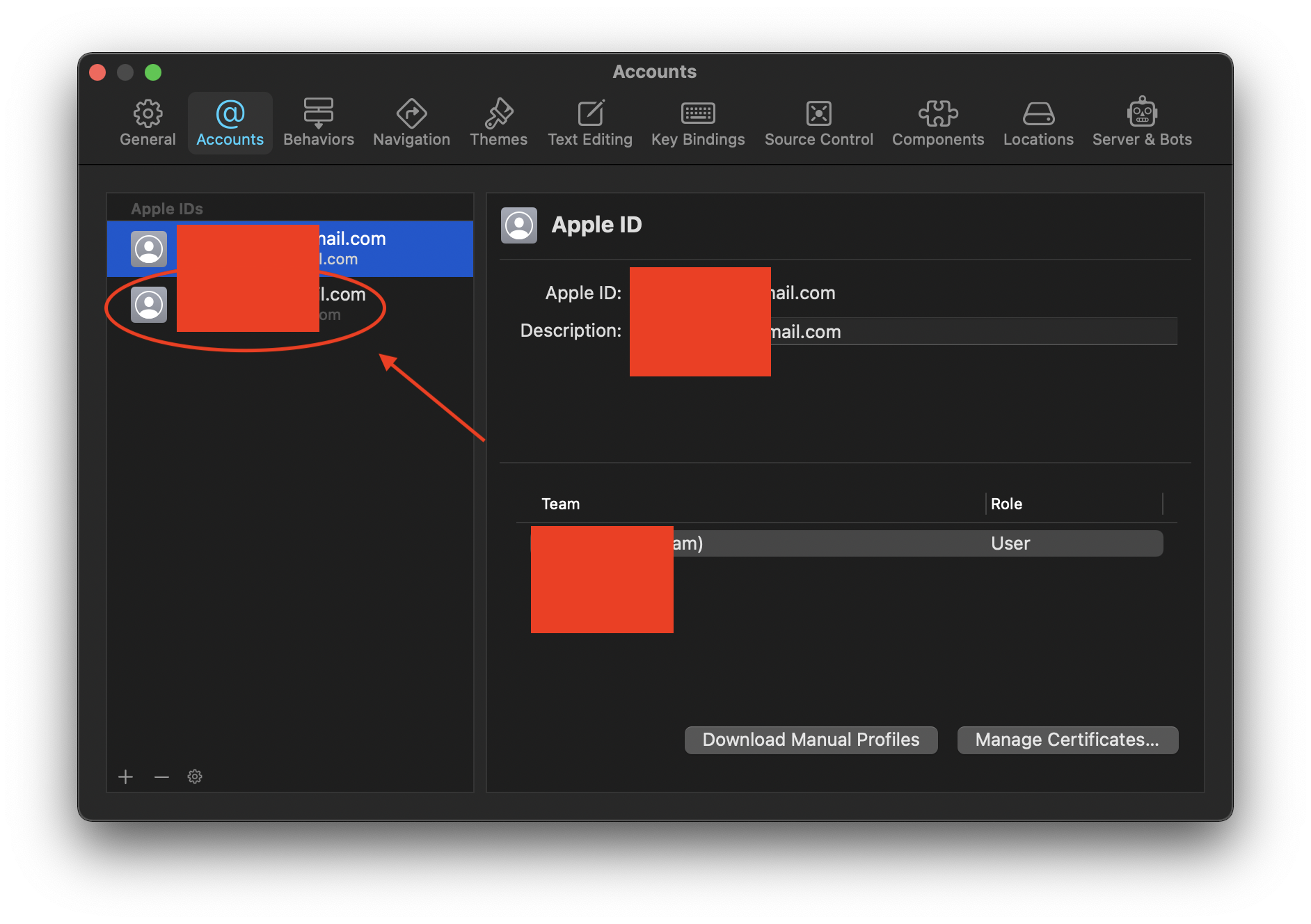1311x924 pixels.
Task: Select the second Apple ID account row
Action: 290,305
